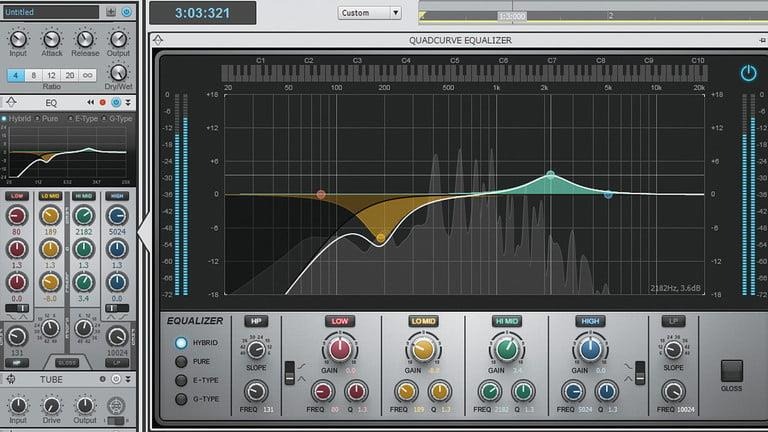Set compressor ratio to 20

(x=70, y=75)
